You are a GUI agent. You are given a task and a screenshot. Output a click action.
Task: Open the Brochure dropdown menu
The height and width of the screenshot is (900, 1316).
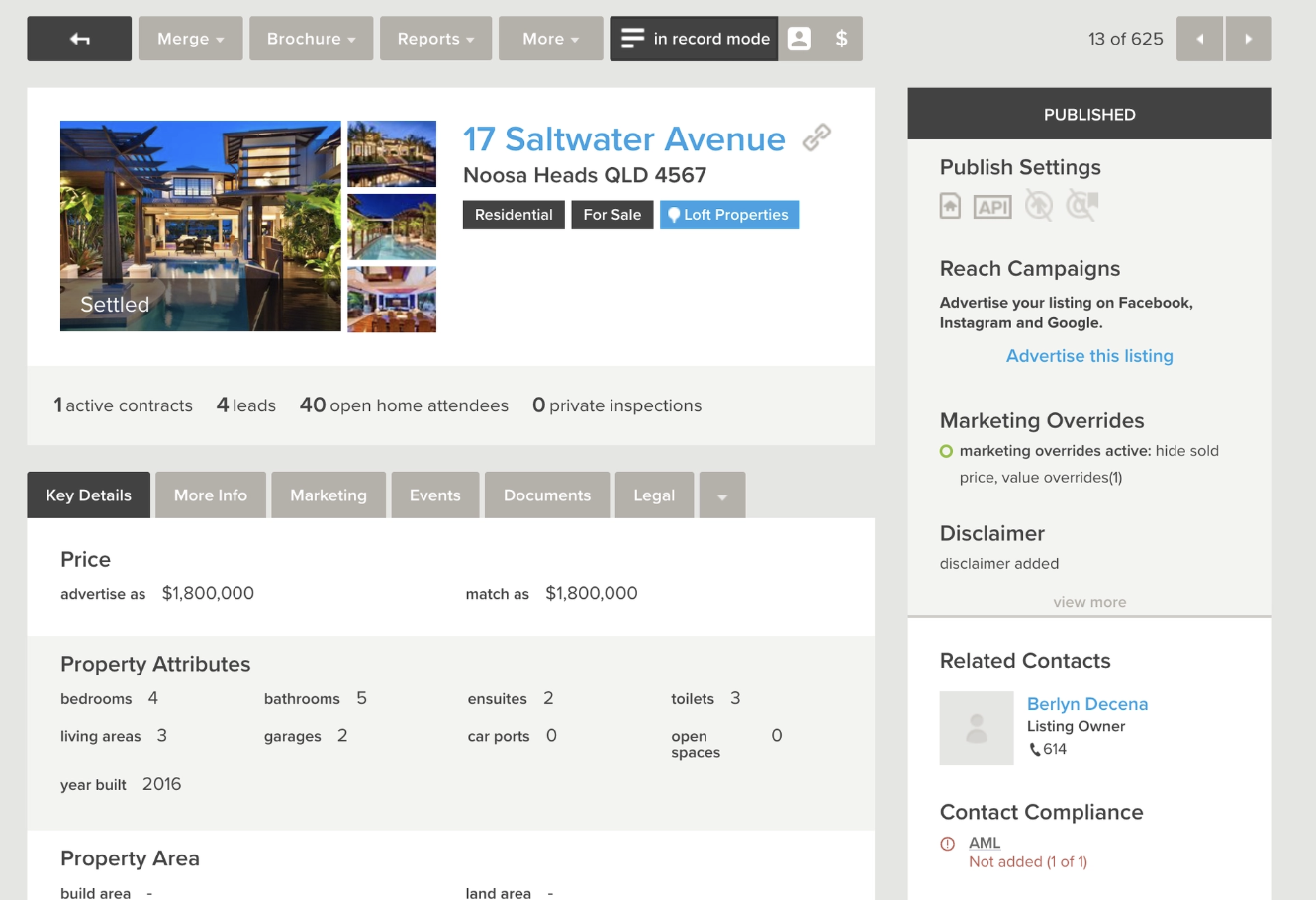point(311,39)
